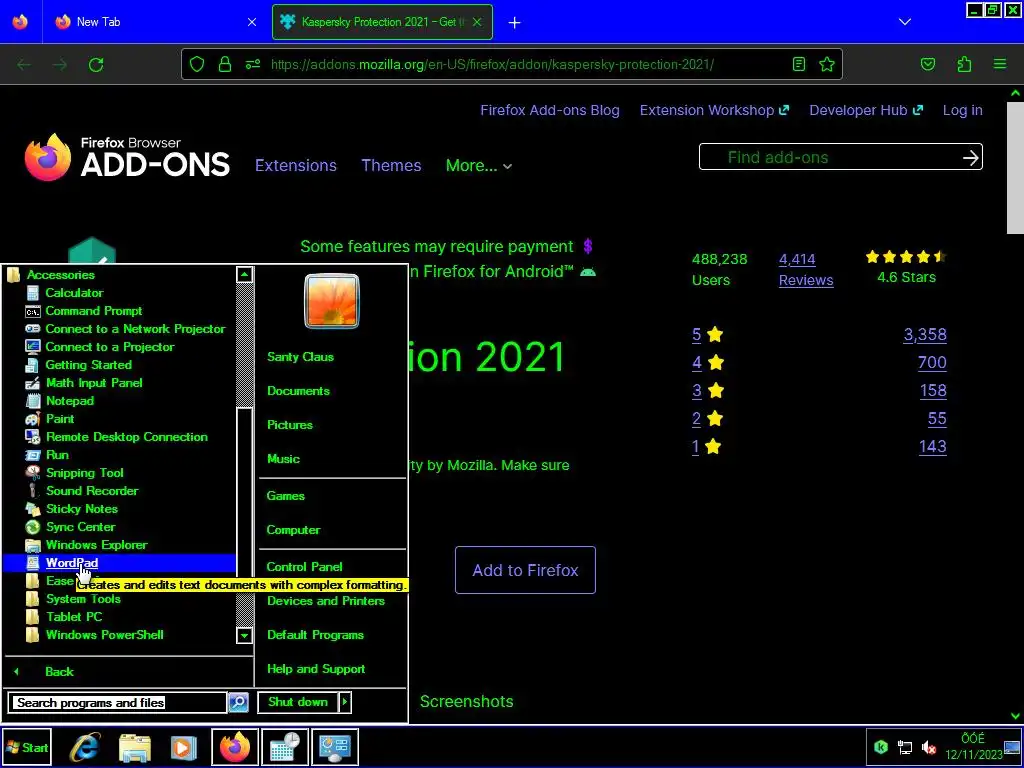
Task: Open Documents from the Start menu
Action: coord(298,391)
